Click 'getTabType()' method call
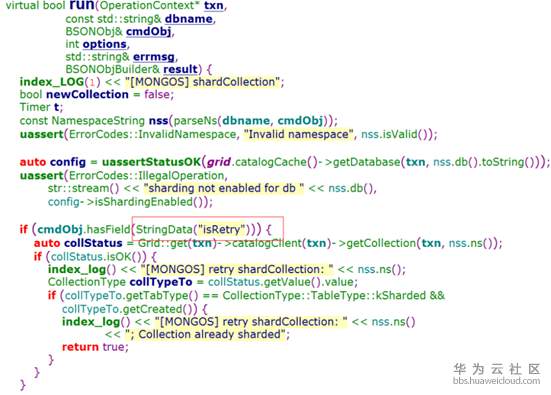 (162, 296)
